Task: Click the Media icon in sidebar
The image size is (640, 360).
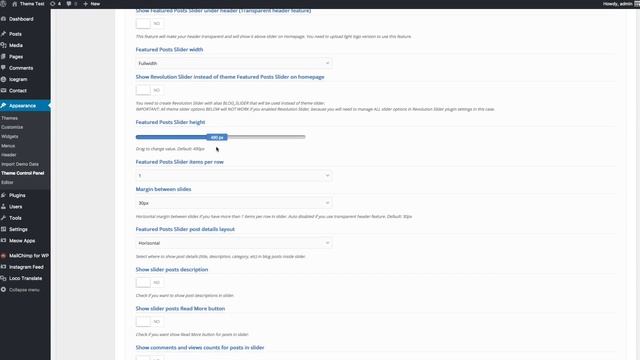Action: click(x=4, y=45)
